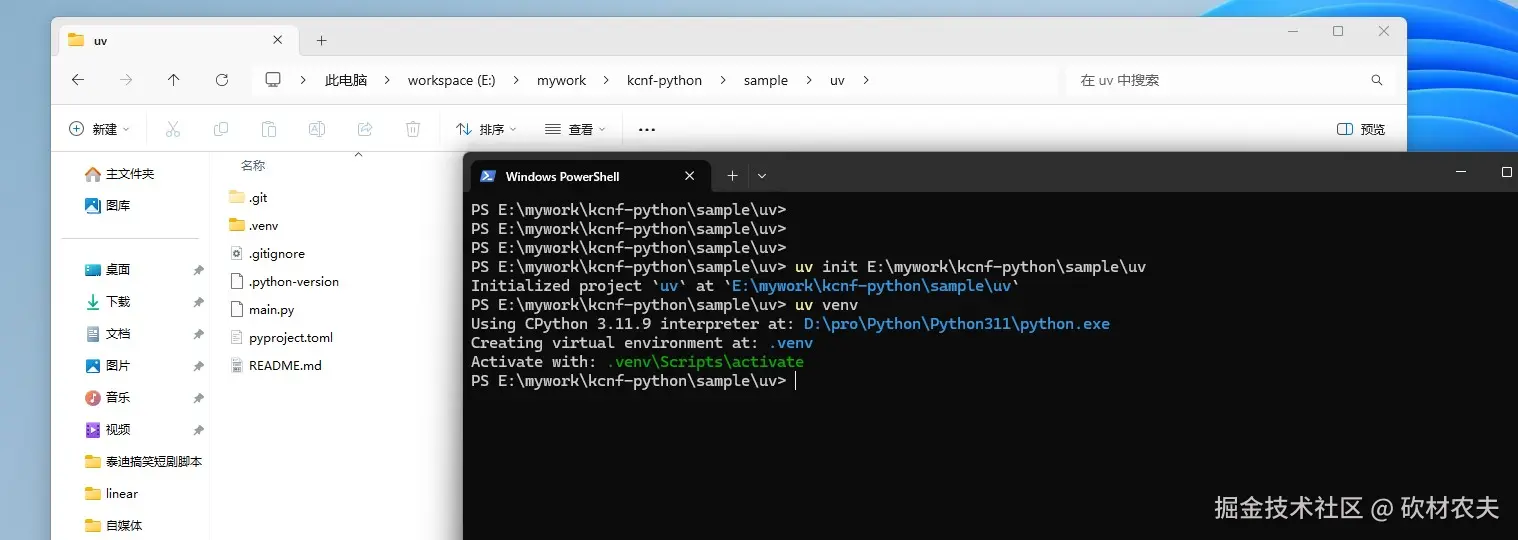This screenshot has width=1518, height=540.
Task: Click the Paste clipboard icon
Action: (269, 129)
